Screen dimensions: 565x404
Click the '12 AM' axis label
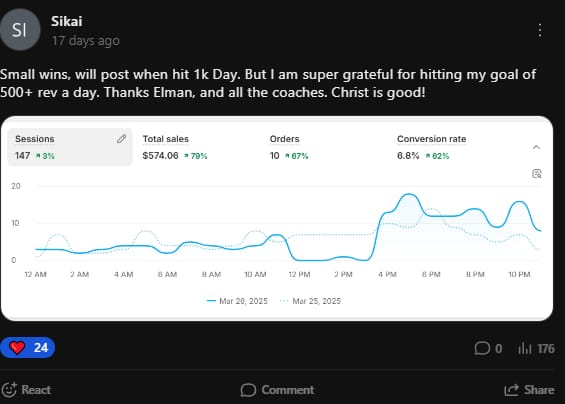pyautogui.click(x=35, y=275)
